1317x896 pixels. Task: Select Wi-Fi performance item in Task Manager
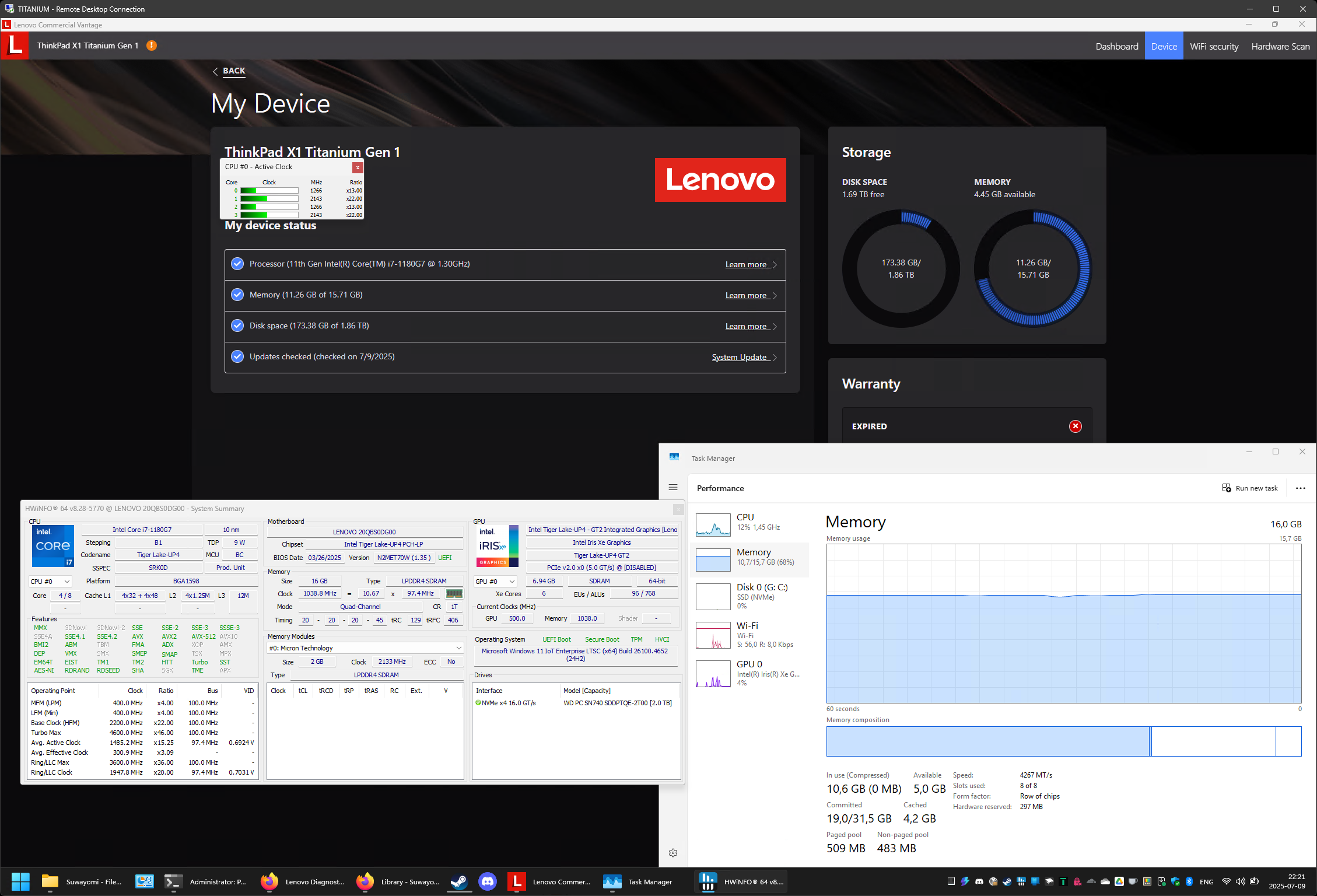point(749,635)
